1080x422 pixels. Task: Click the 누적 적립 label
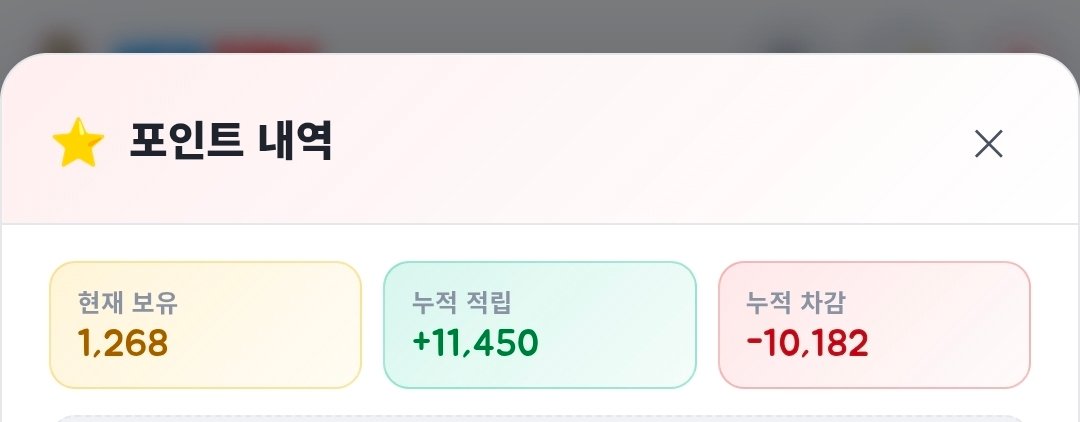tap(461, 302)
